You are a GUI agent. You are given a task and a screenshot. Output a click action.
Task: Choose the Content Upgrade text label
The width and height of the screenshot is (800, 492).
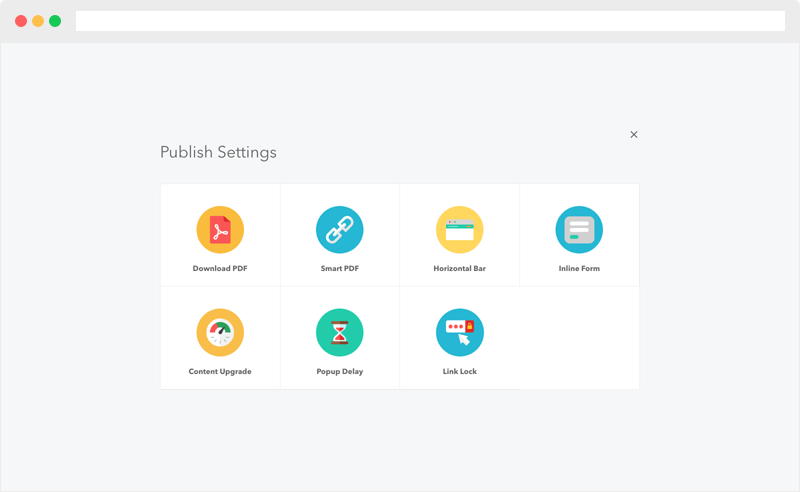pos(220,372)
